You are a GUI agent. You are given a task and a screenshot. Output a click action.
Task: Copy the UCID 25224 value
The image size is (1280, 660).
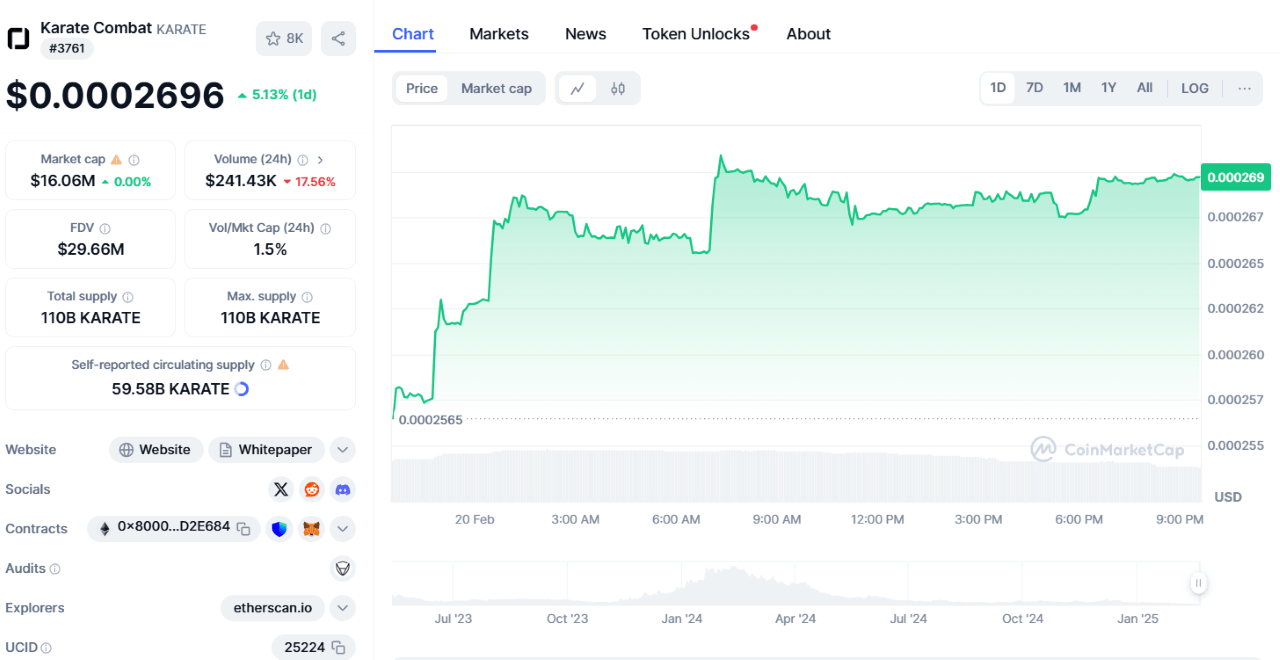tap(339, 647)
